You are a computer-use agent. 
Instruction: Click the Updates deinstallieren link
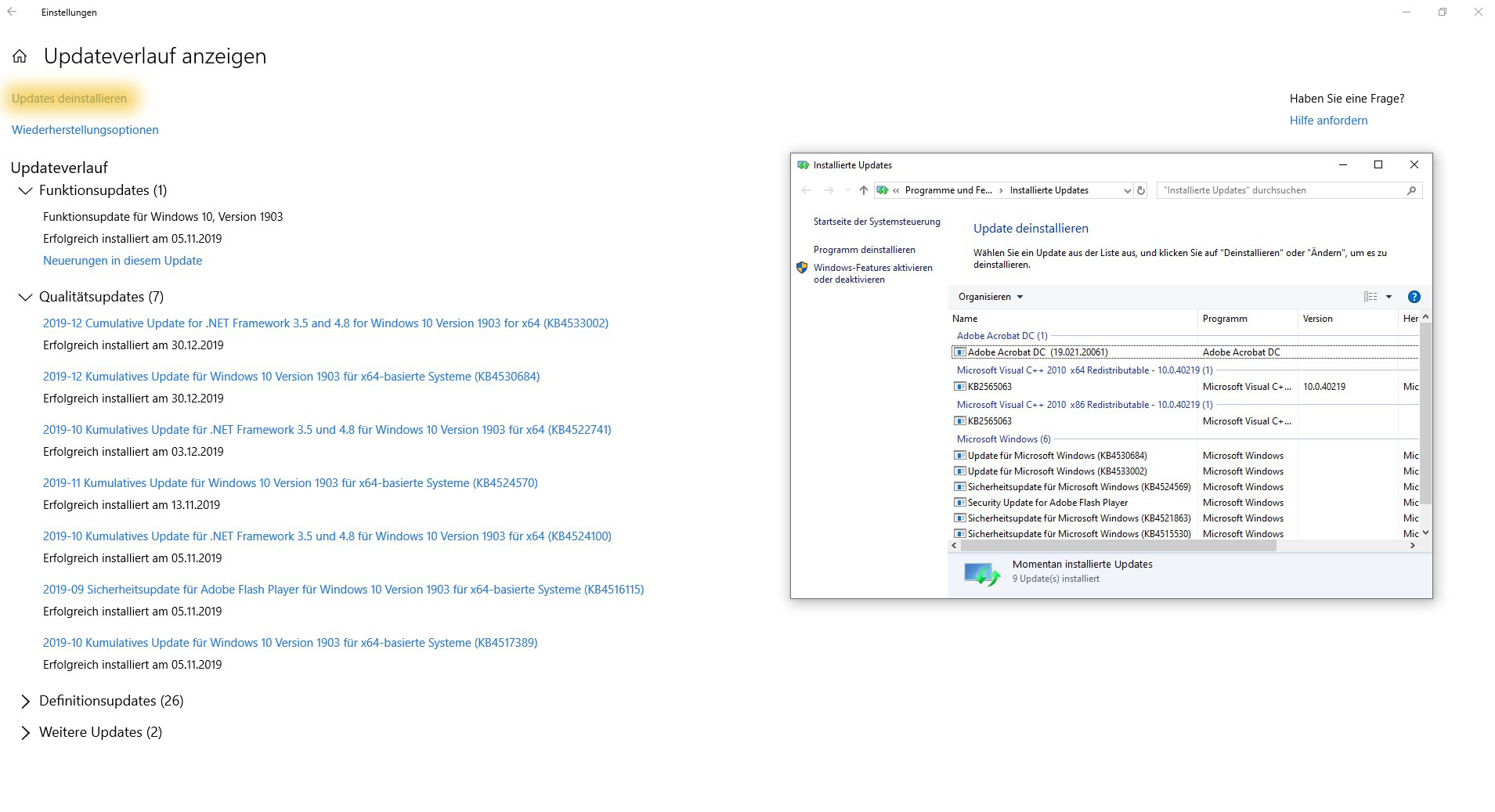pos(69,99)
